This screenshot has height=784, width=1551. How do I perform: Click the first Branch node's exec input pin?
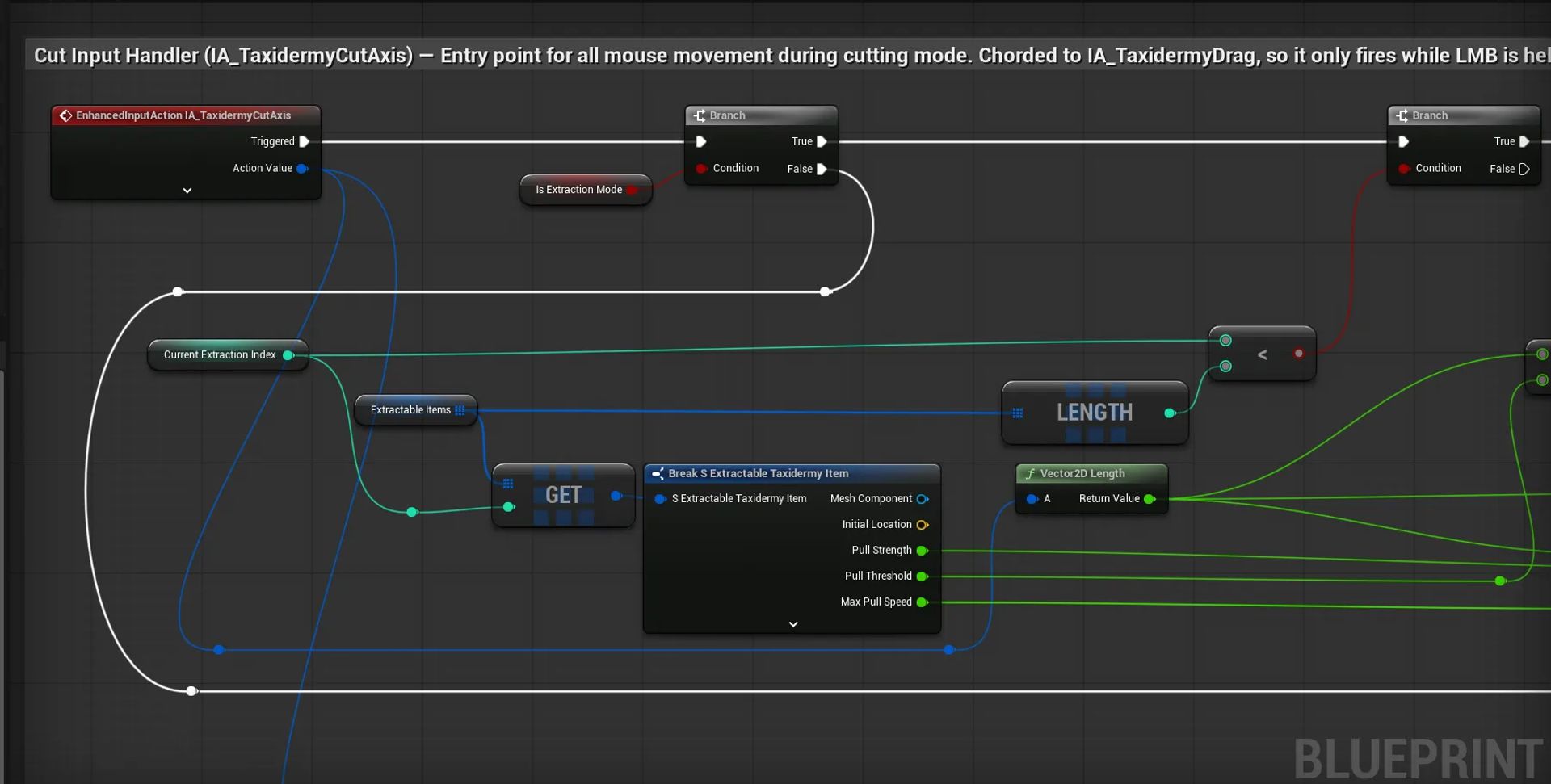701,141
